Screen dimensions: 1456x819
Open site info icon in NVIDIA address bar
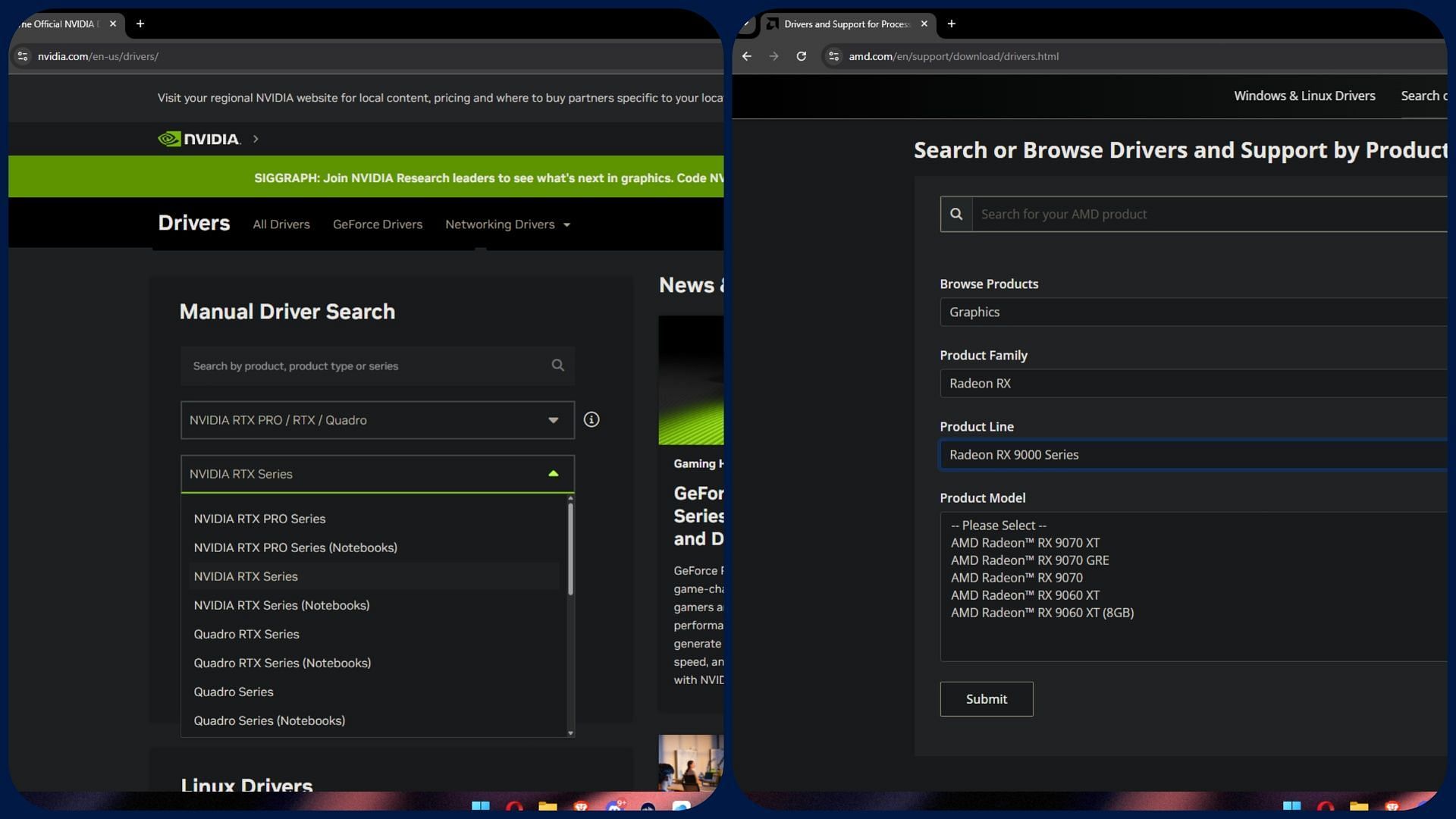(x=23, y=56)
